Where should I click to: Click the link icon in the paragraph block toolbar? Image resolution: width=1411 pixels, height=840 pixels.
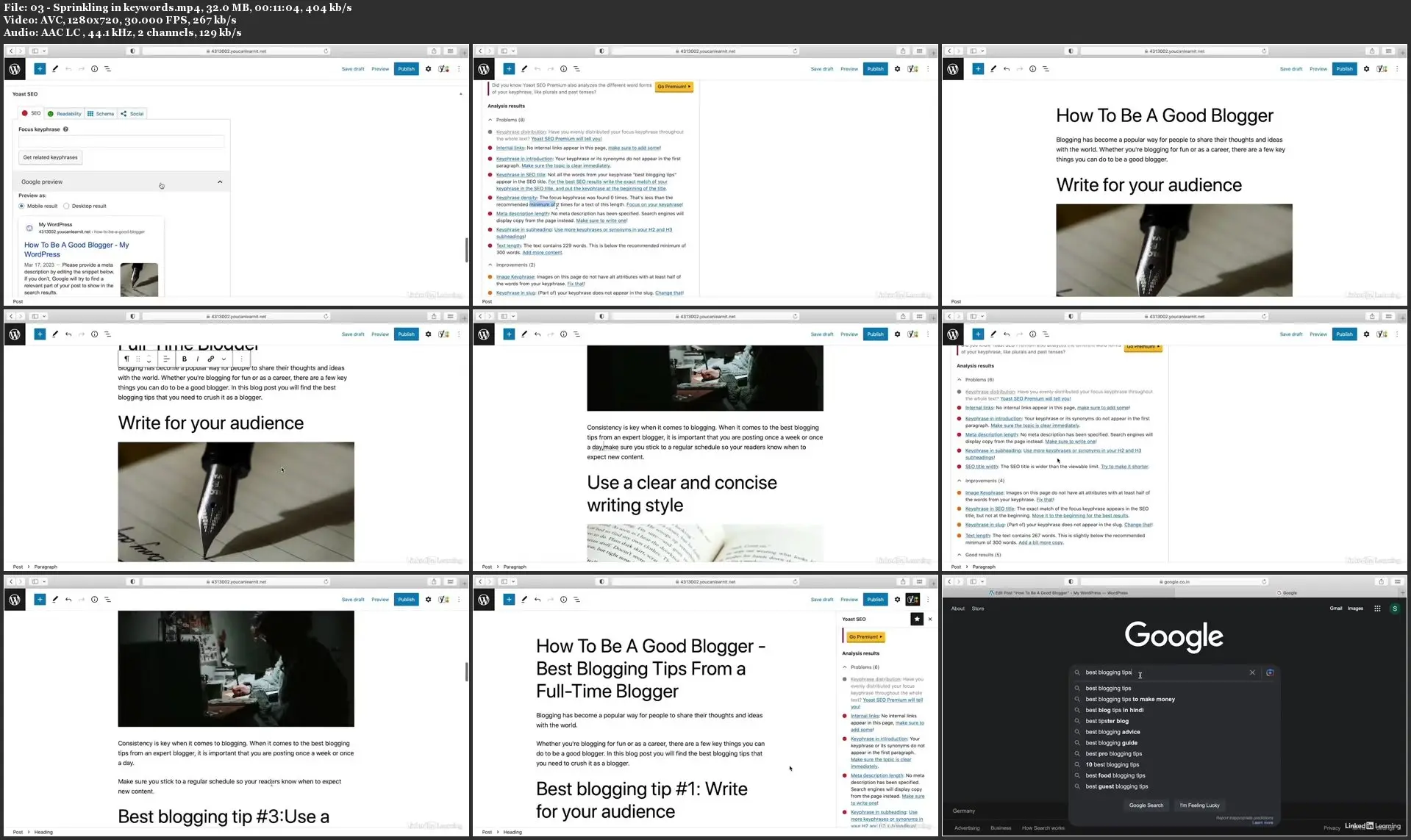tap(211, 359)
